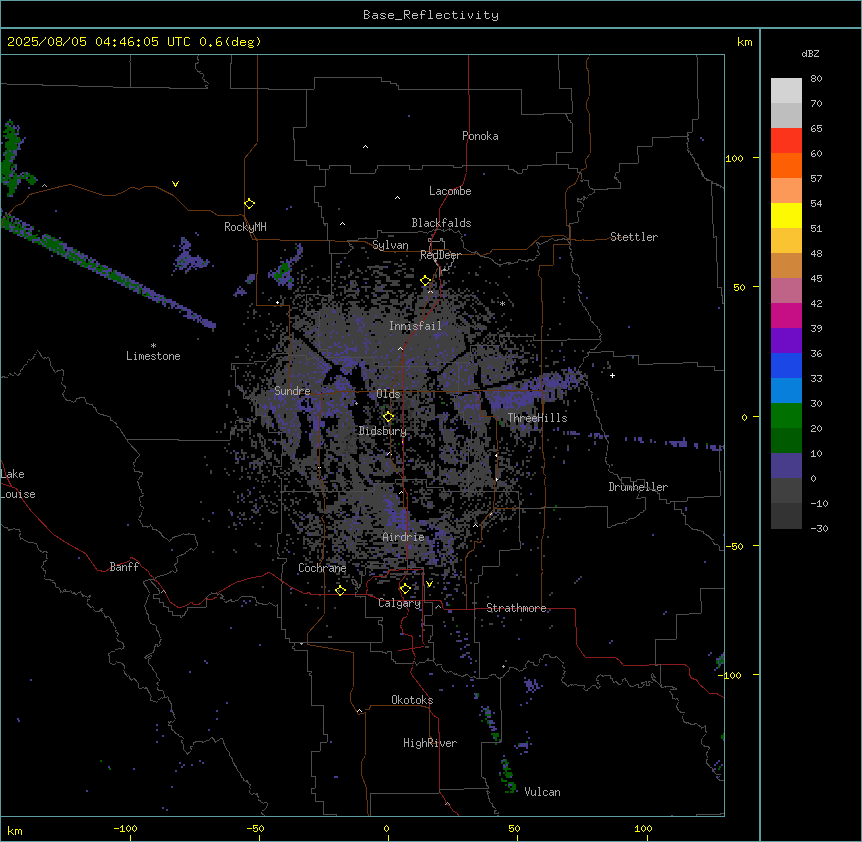
Task: Click the magenta 42 dBZ legend swatch
Action: click(x=786, y=315)
